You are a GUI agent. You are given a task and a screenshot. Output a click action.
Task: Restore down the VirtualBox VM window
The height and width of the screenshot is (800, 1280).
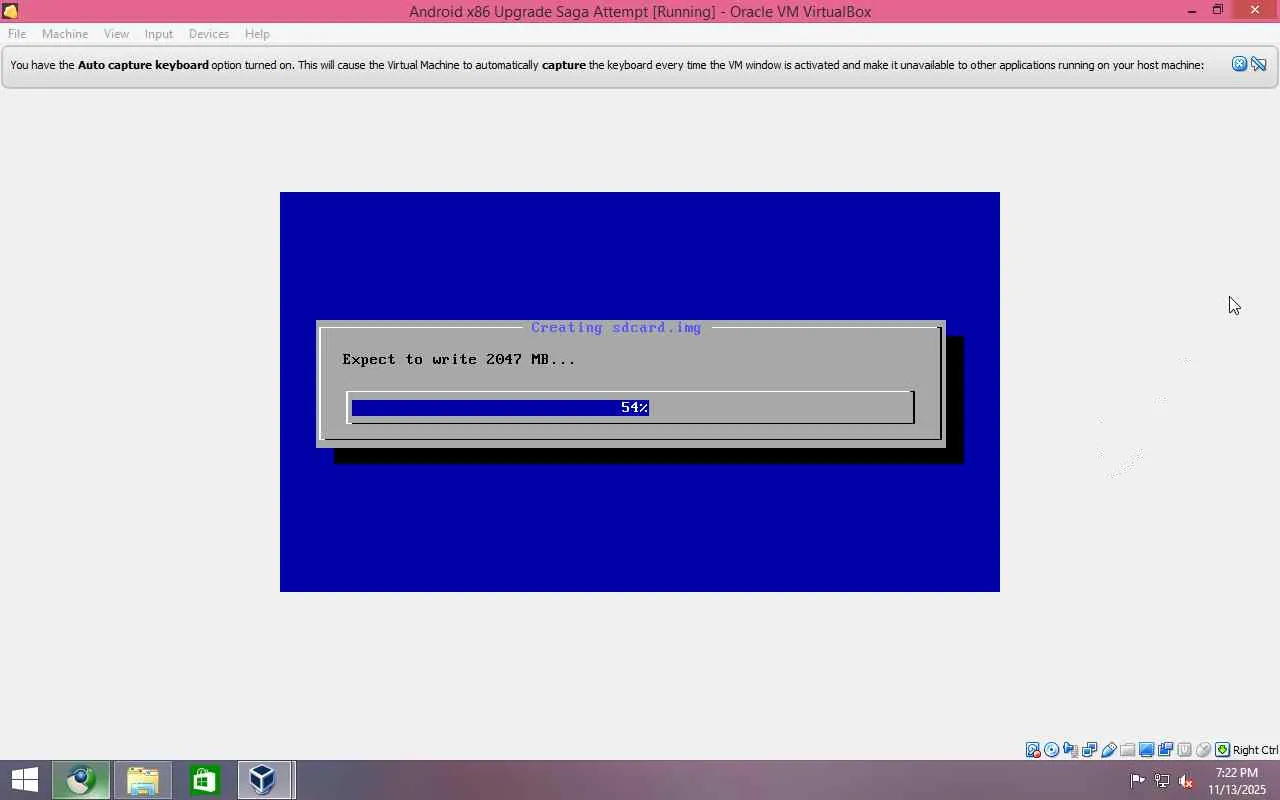[1218, 11]
